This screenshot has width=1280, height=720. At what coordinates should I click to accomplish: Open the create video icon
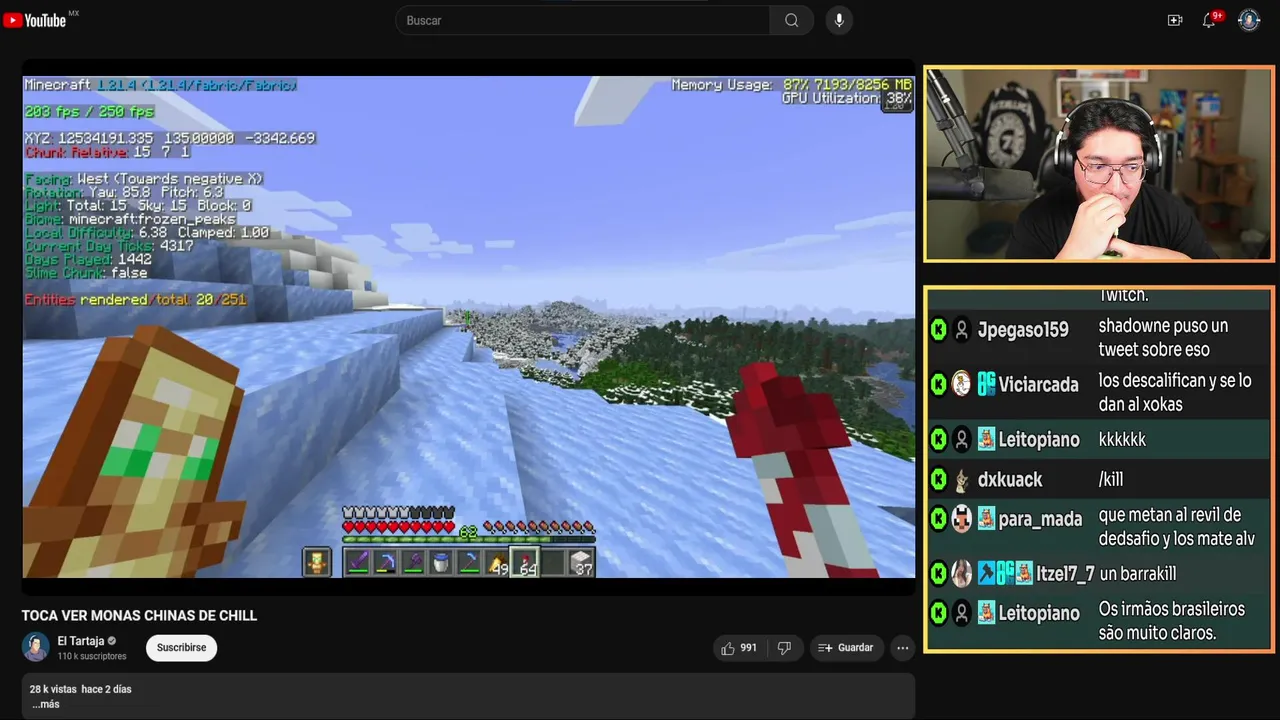pyautogui.click(x=1175, y=20)
